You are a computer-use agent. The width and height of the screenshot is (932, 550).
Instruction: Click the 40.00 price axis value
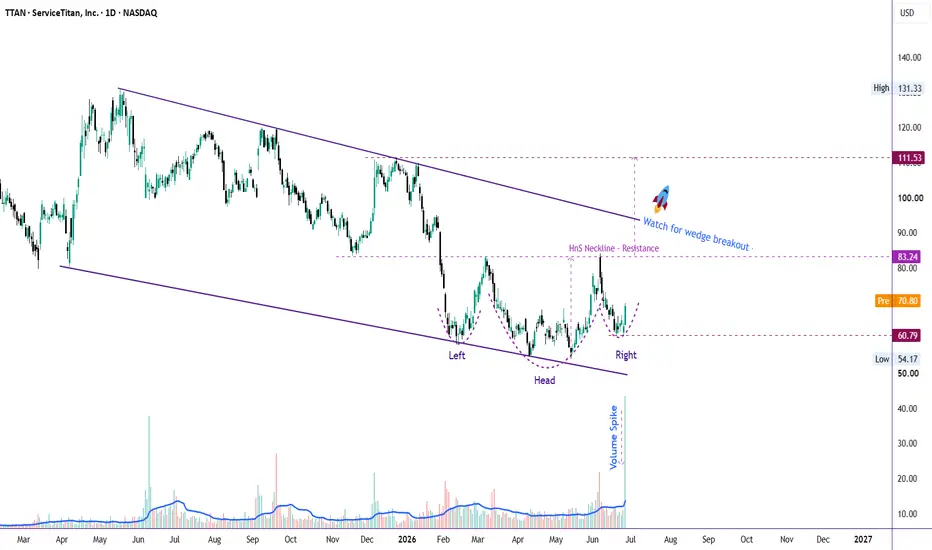(x=908, y=408)
